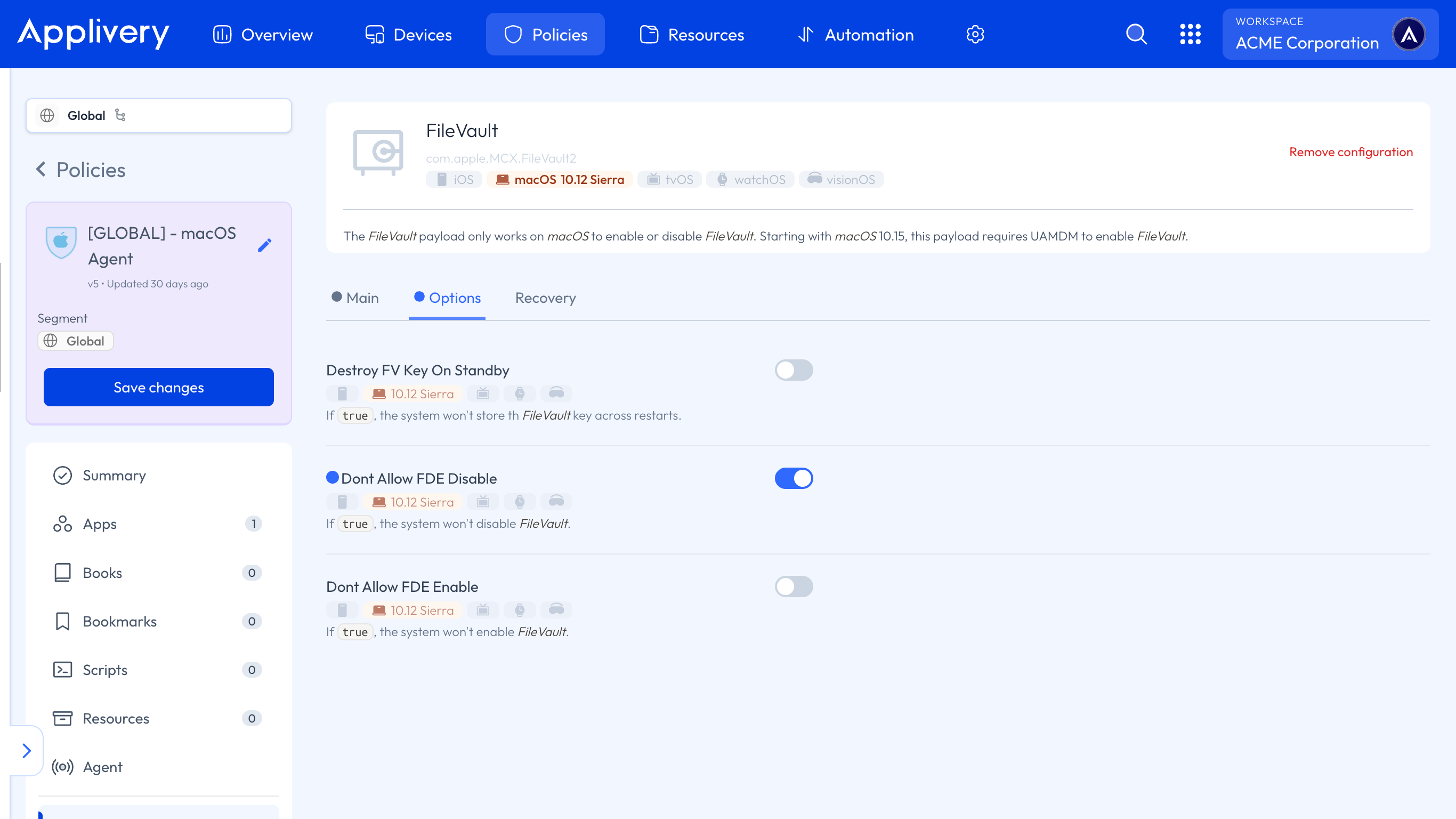Click the search magnifier icon
The image size is (1456, 819).
tap(1136, 34)
